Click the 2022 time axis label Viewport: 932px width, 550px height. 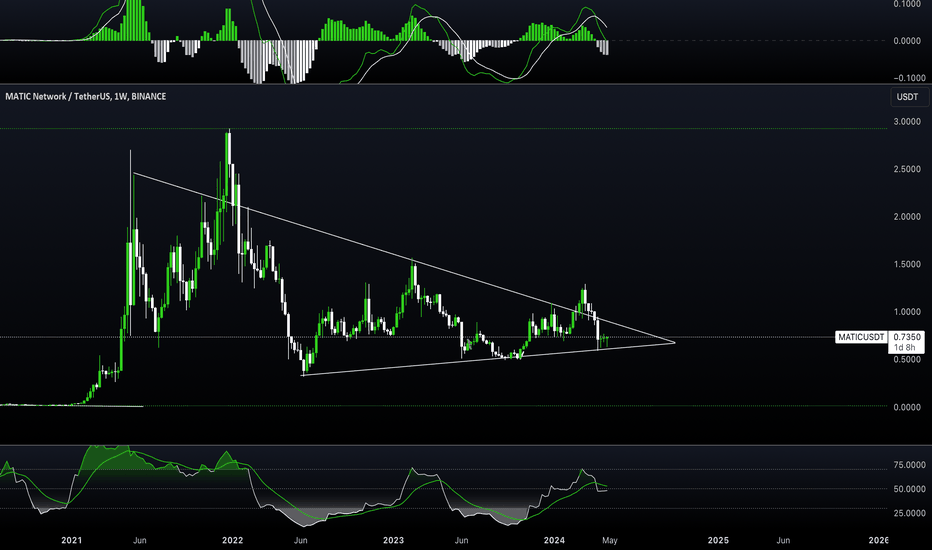232,540
